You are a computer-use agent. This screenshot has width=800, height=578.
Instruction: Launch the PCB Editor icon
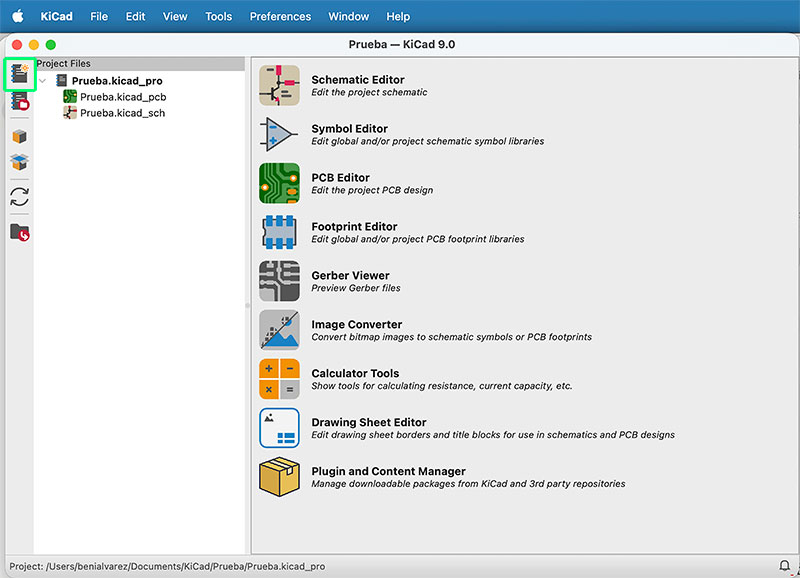279,183
